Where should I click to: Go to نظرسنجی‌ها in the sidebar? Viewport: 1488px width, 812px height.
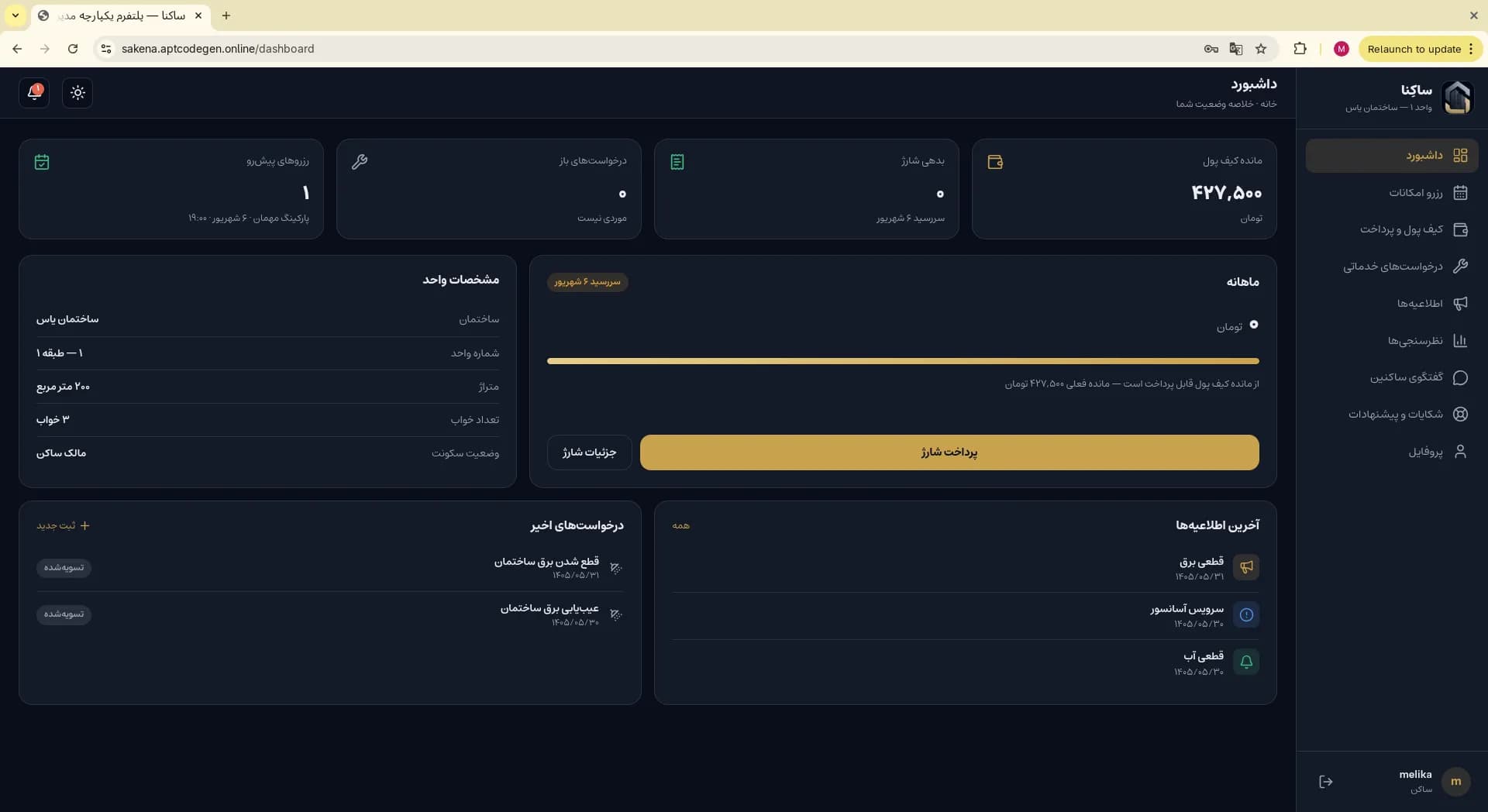pos(1392,341)
